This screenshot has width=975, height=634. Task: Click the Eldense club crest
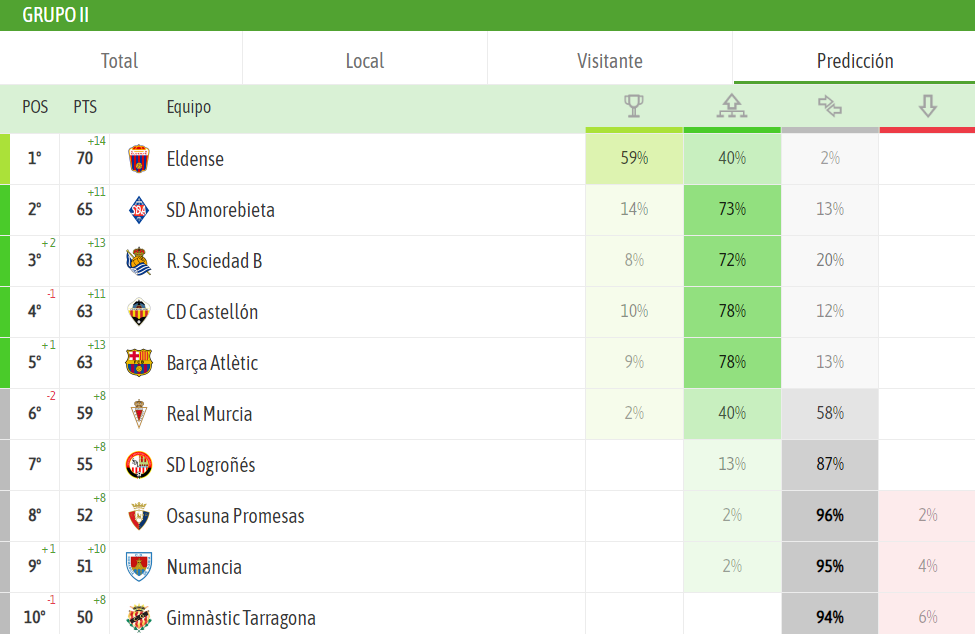coord(139,159)
